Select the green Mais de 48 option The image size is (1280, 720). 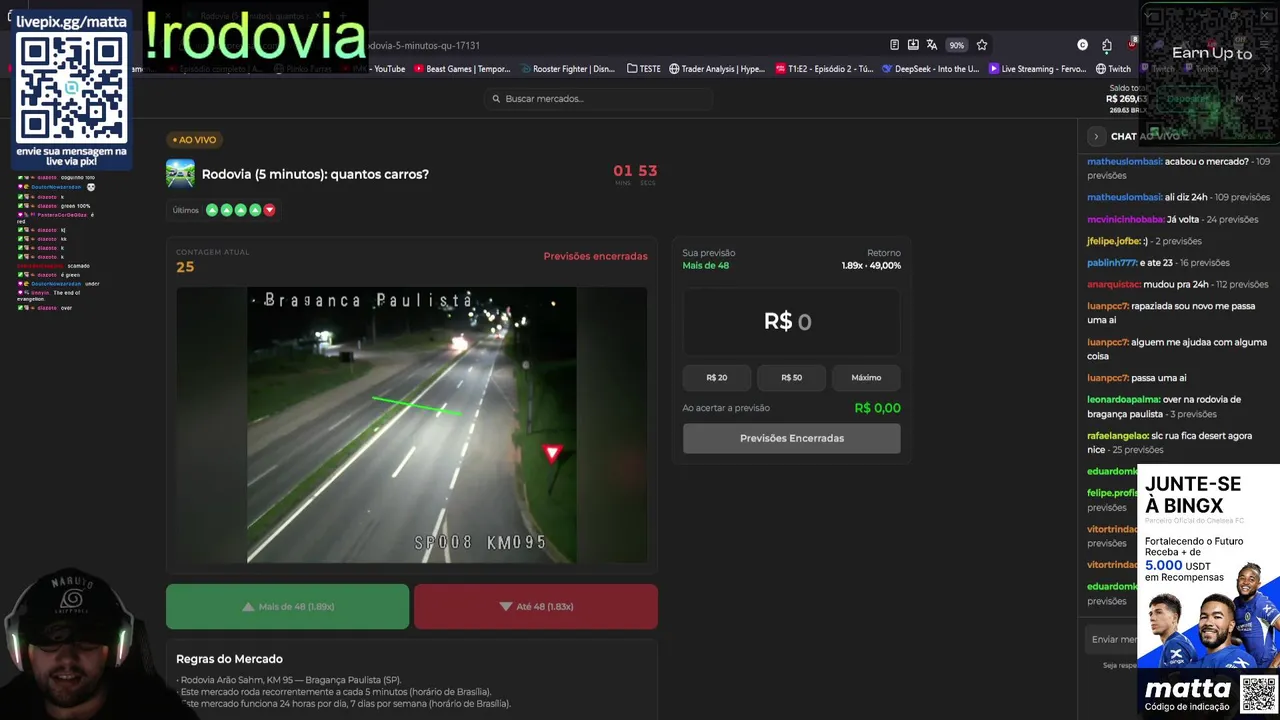pyautogui.click(x=287, y=606)
